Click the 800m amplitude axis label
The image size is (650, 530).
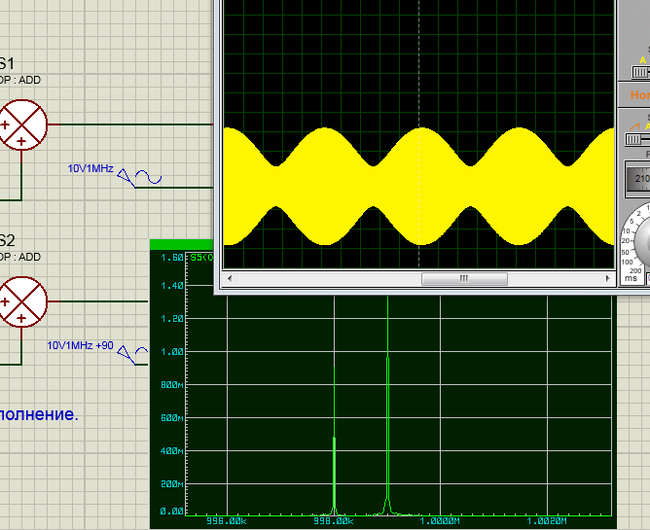tap(172, 385)
